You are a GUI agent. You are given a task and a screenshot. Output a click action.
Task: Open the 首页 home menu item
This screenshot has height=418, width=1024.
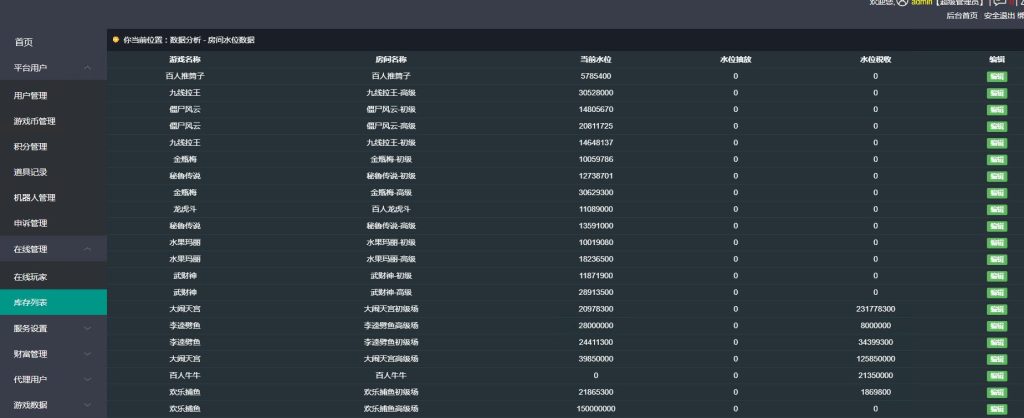click(x=24, y=42)
